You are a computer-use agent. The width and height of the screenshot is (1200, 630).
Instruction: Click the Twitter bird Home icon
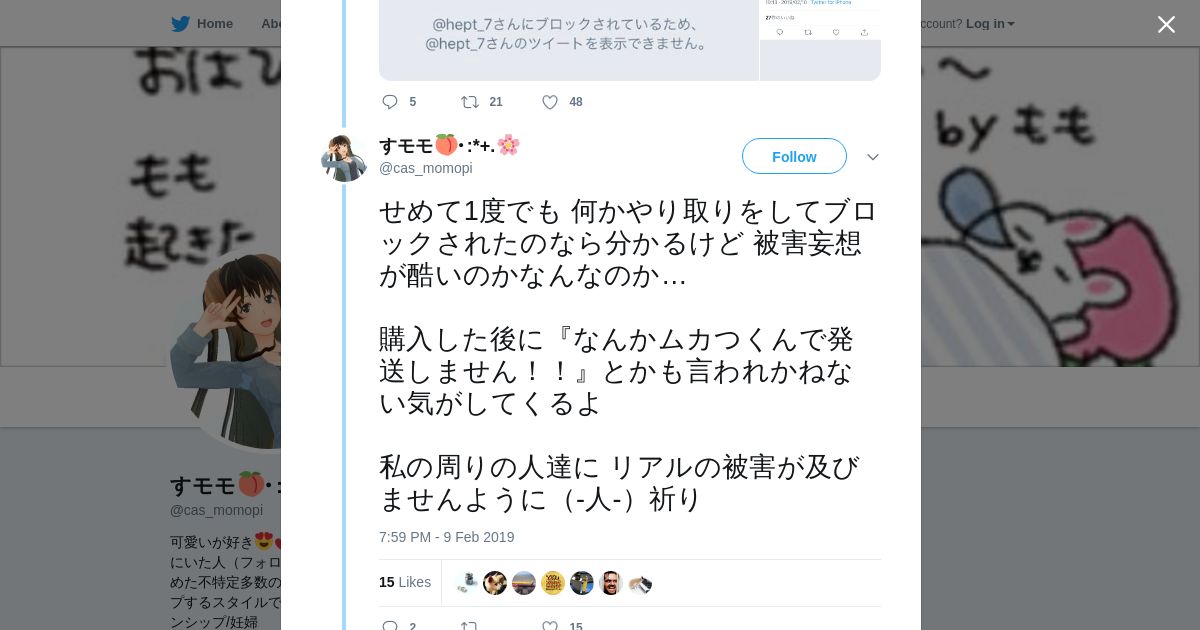[180, 24]
